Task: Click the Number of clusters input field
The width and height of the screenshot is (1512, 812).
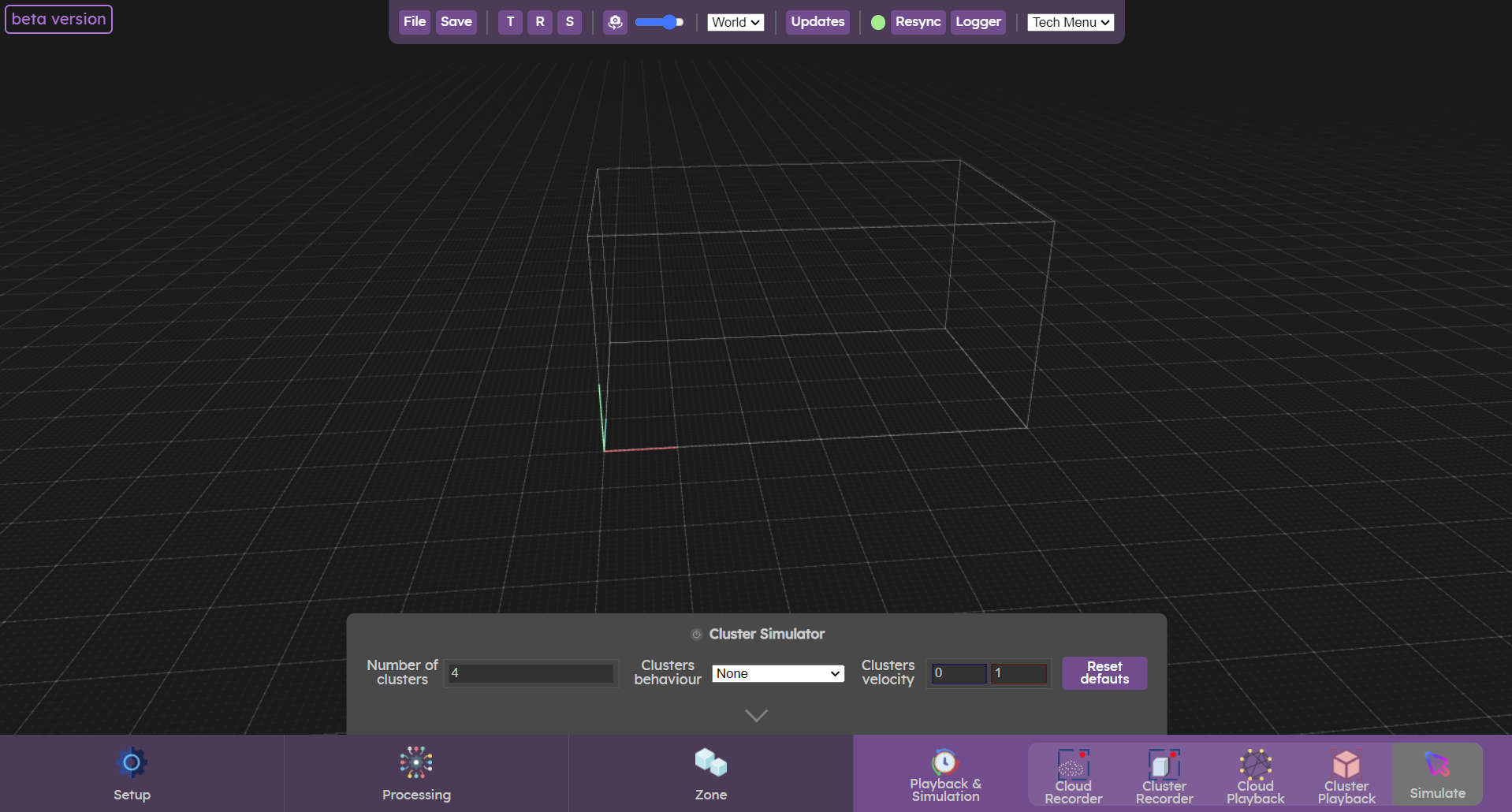Action: pyautogui.click(x=531, y=673)
